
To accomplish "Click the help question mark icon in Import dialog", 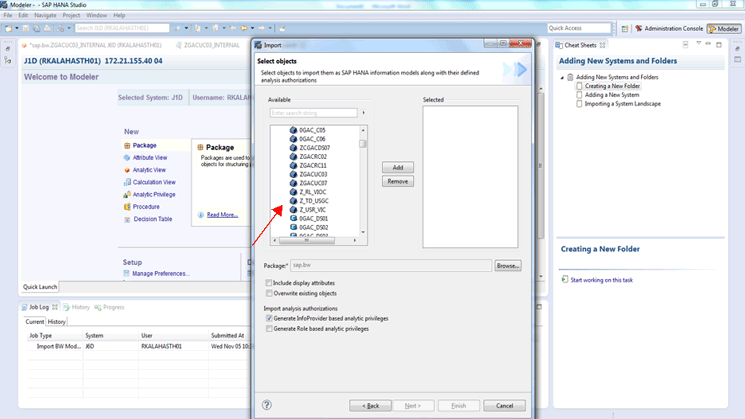I will pyautogui.click(x=267, y=405).
